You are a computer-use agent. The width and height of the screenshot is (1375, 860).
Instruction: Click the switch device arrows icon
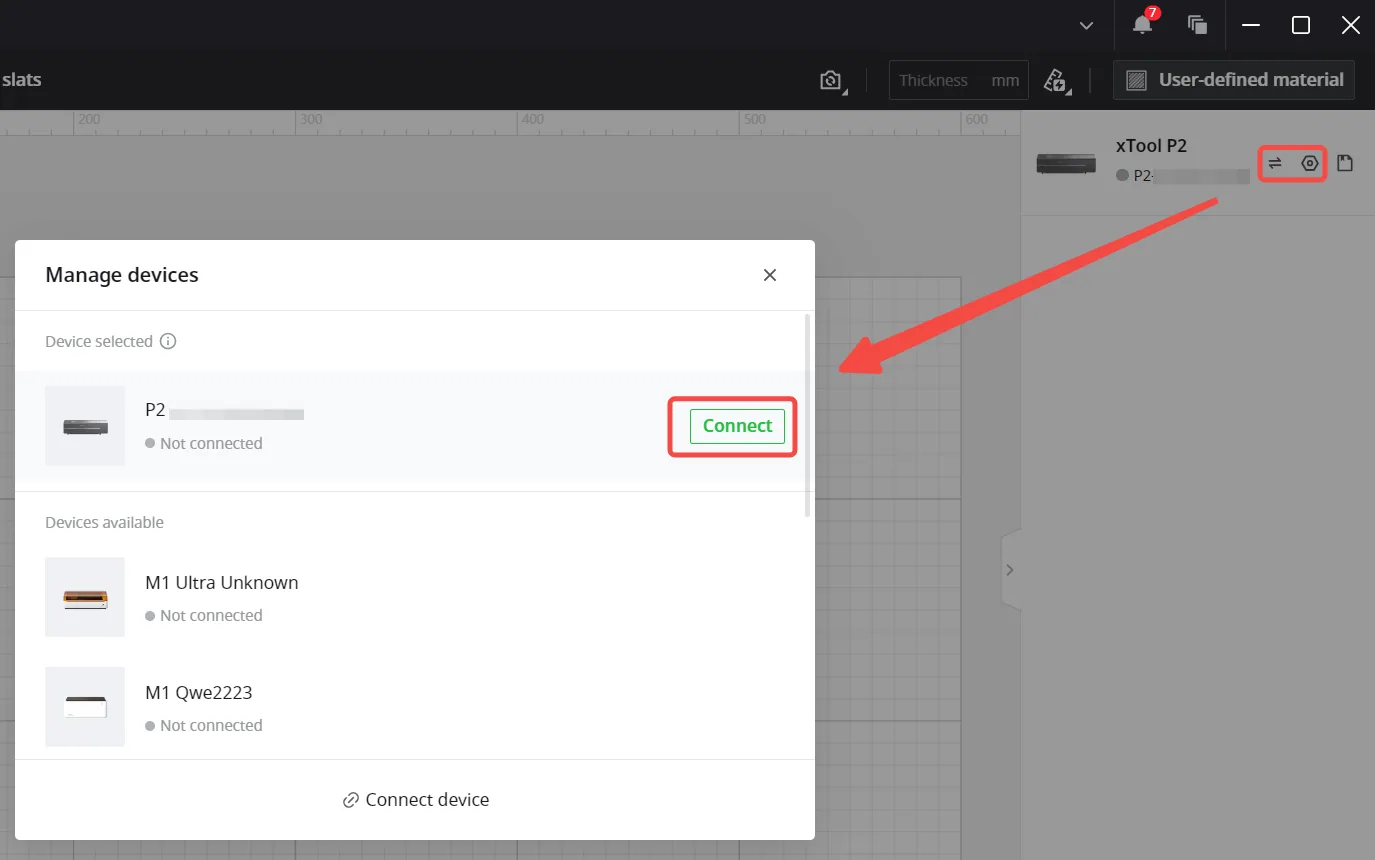tap(1275, 163)
